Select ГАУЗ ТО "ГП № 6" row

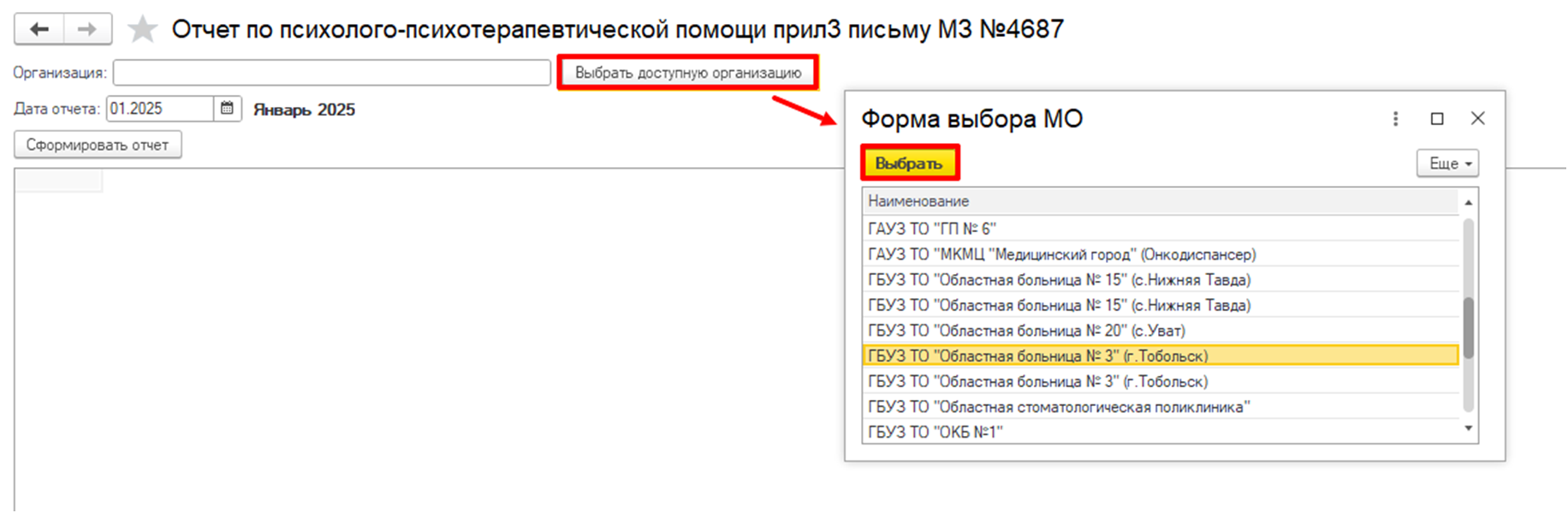point(932,229)
